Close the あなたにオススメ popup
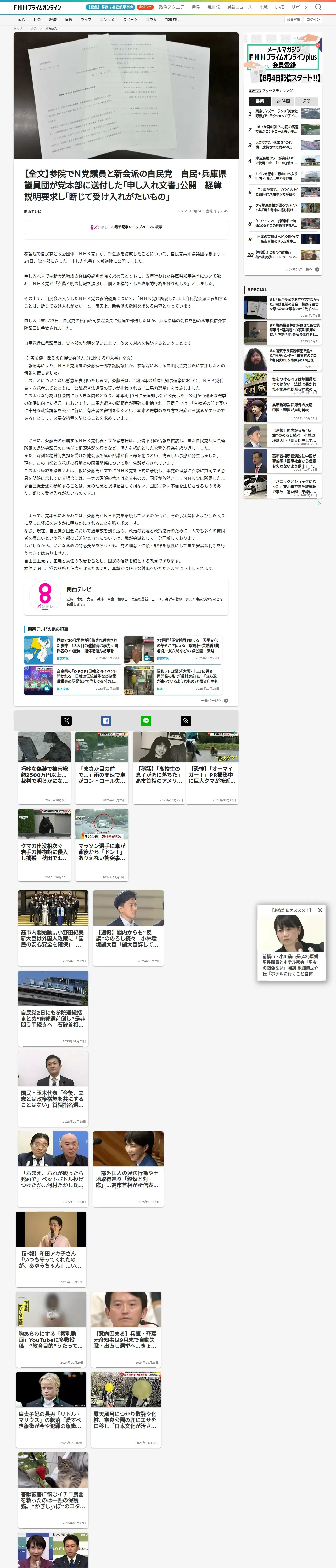336x1568 pixels. tap(320, 910)
